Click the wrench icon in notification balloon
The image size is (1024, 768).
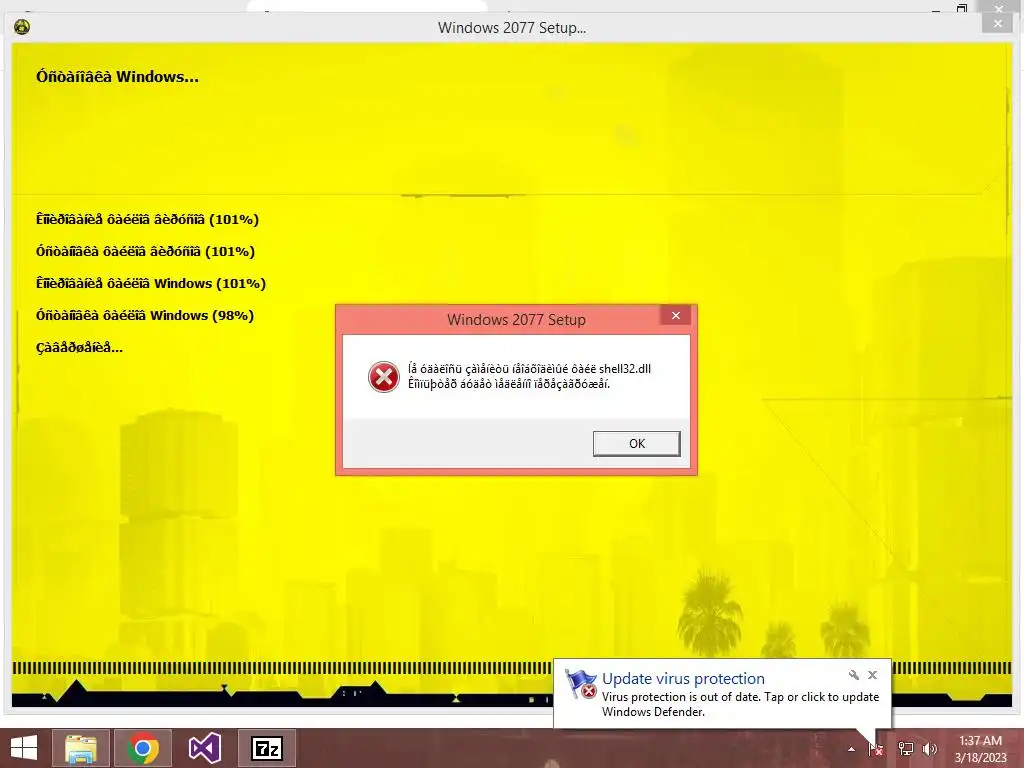(x=854, y=675)
